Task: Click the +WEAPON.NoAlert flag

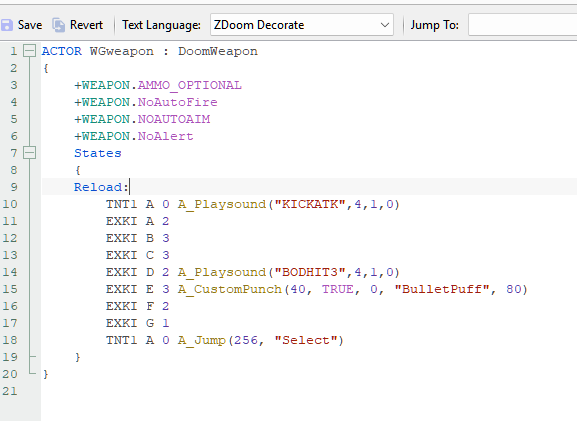Action: click(x=134, y=136)
